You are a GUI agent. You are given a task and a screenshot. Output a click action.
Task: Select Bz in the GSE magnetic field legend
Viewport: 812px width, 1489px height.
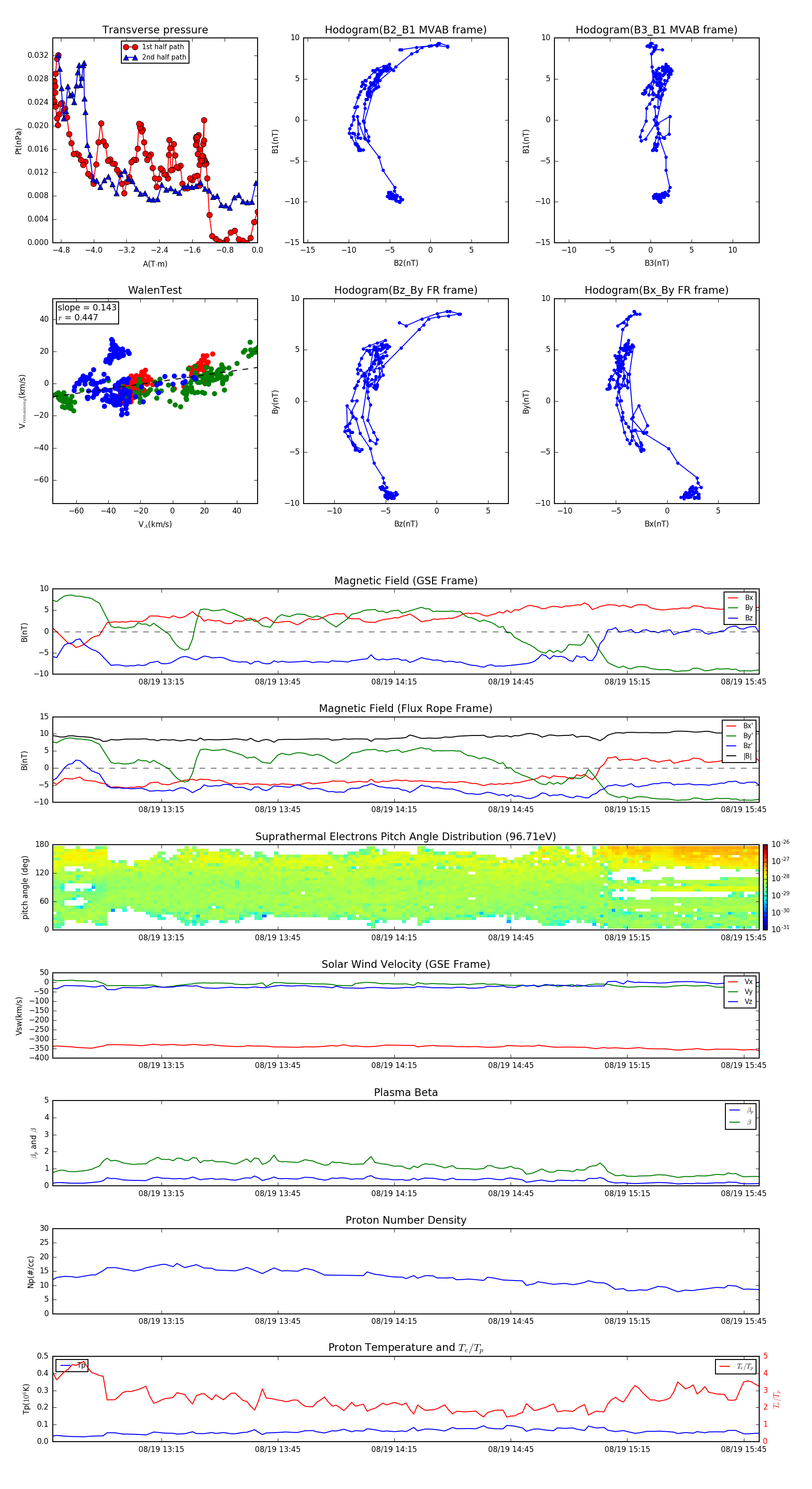click(740, 618)
